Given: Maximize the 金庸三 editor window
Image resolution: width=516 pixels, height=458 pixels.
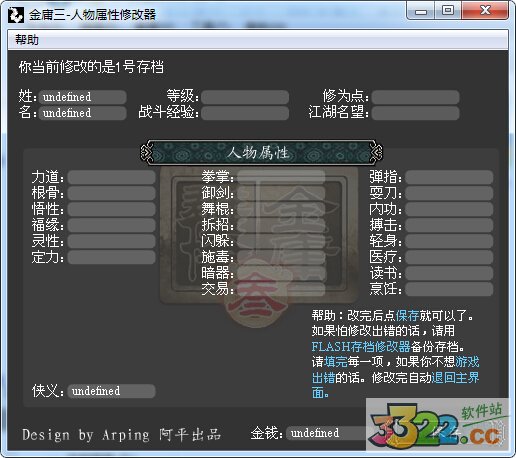Looking at the screenshot, I should point(448,11).
